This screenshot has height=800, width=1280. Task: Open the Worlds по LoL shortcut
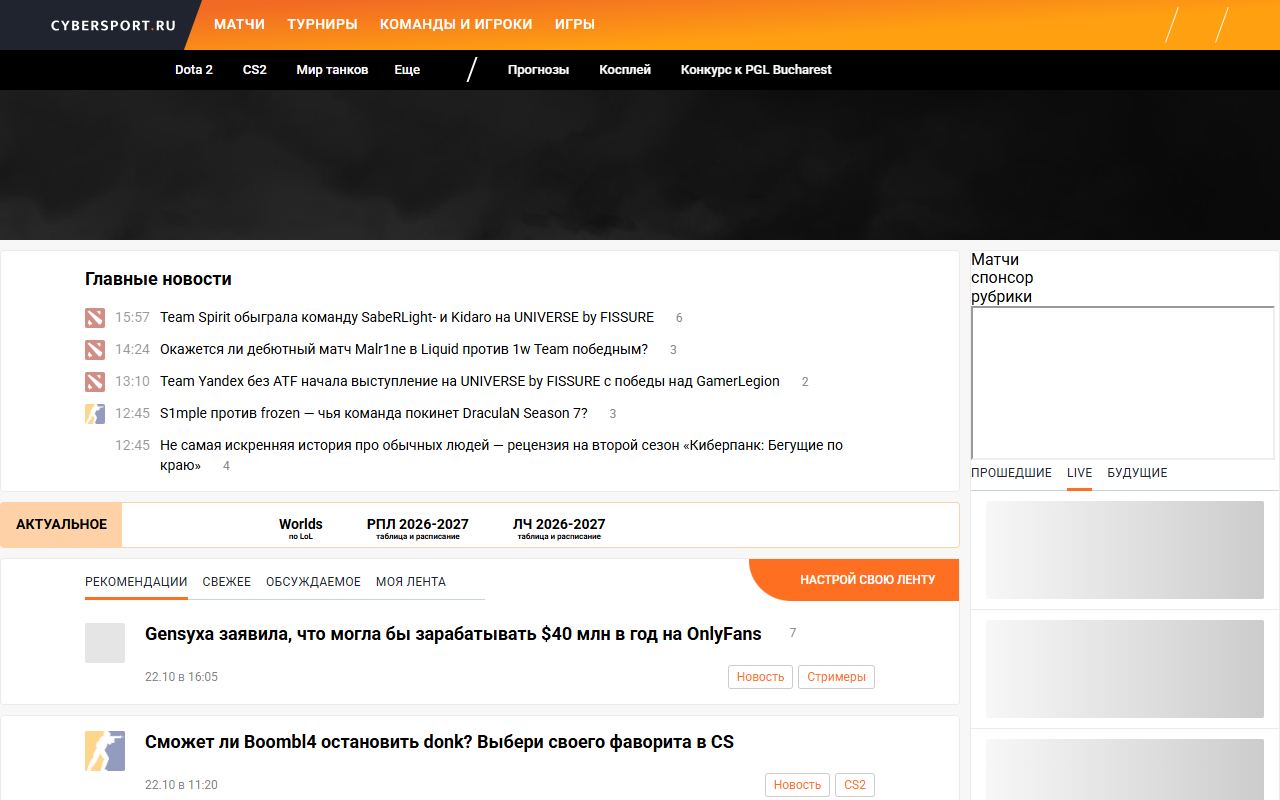(301, 529)
